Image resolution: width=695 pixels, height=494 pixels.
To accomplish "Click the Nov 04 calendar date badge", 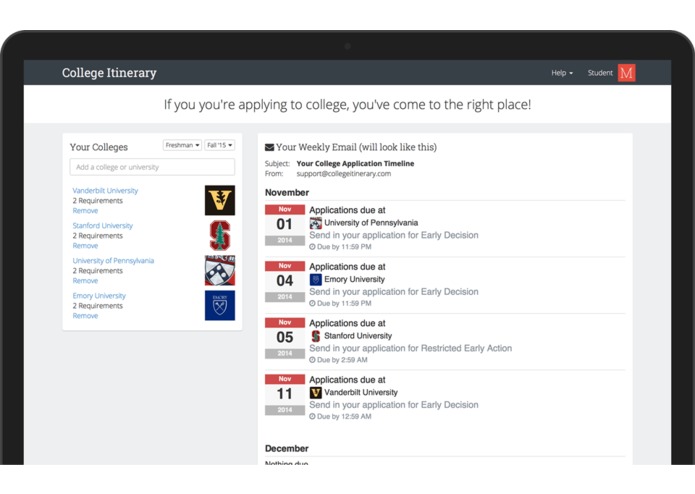I will 285,282.
